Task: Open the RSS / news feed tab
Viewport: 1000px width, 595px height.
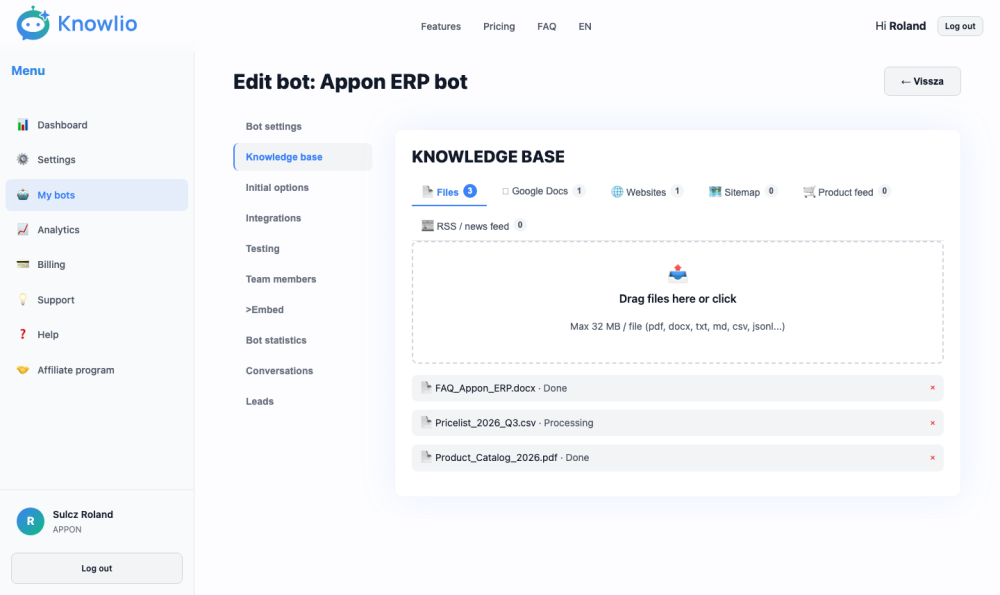Action: point(474,225)
